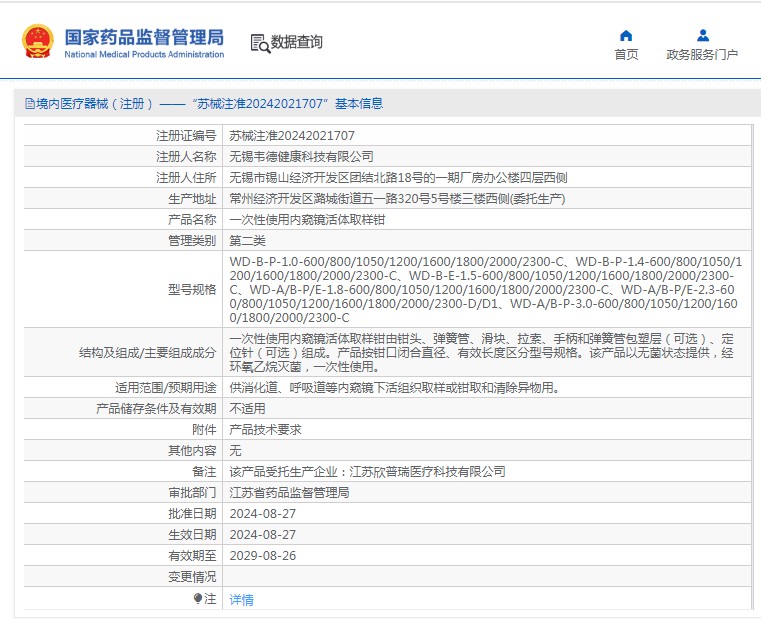Click the 产品储存条件及有效期 row label
The width and height of the screenshot is (761, 619).
point(156,408)
